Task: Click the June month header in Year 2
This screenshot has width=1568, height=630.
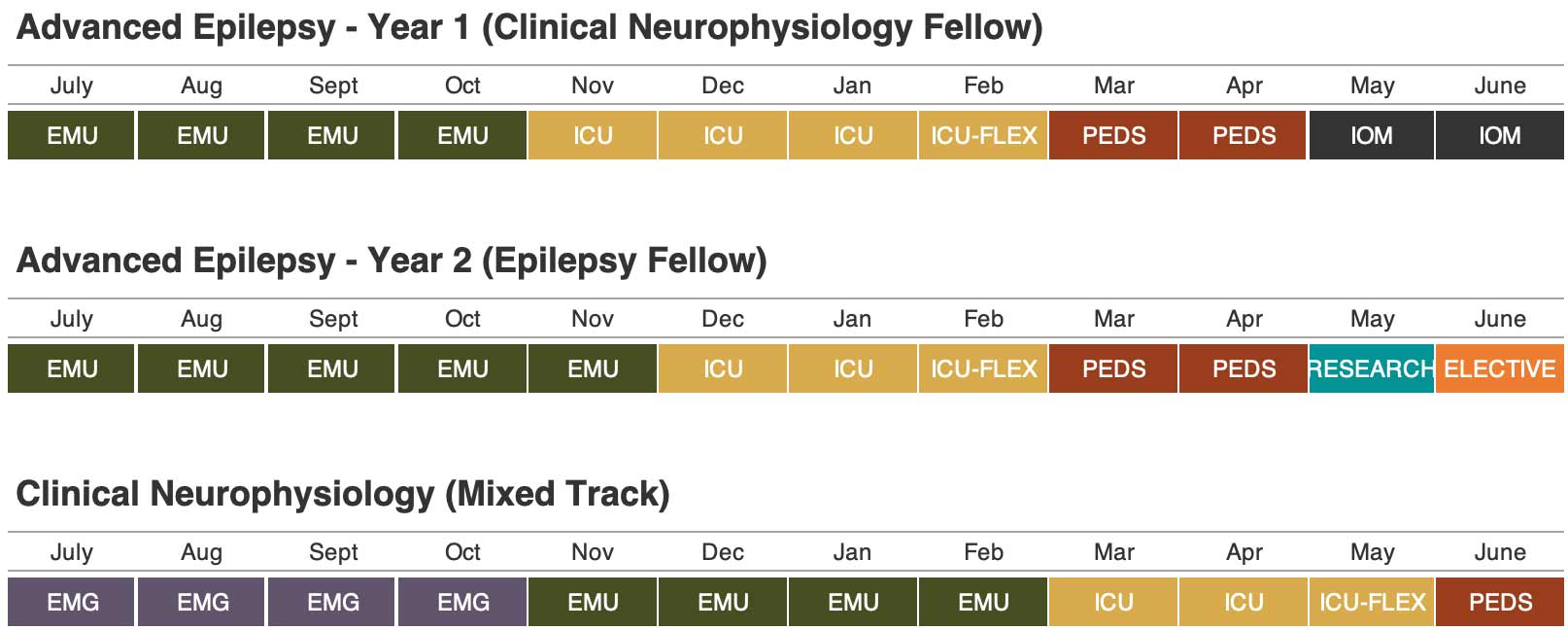Action: [x=1500, y=319]
